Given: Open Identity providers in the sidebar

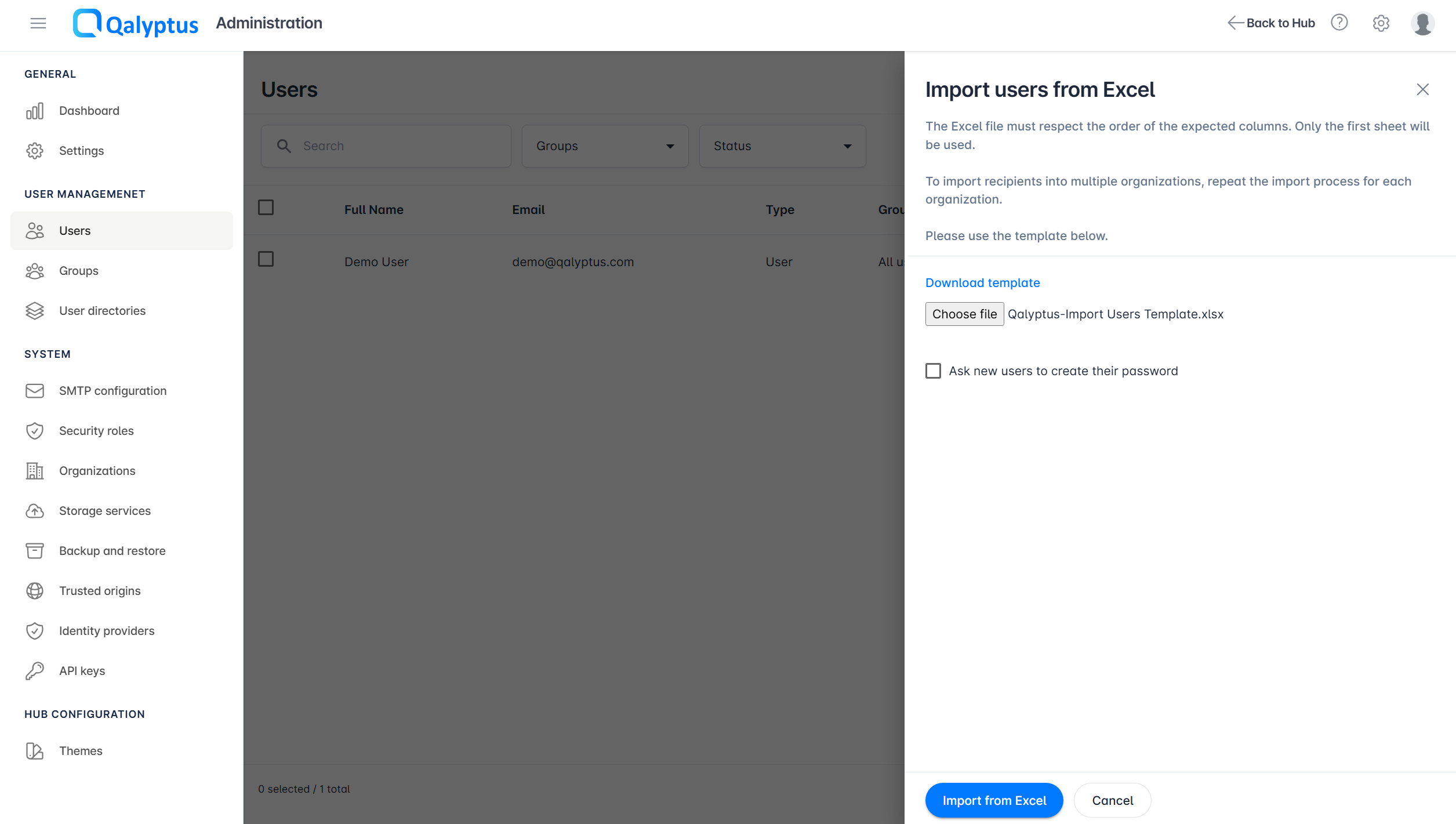Looking at the screenshot, I should (106, 630).
